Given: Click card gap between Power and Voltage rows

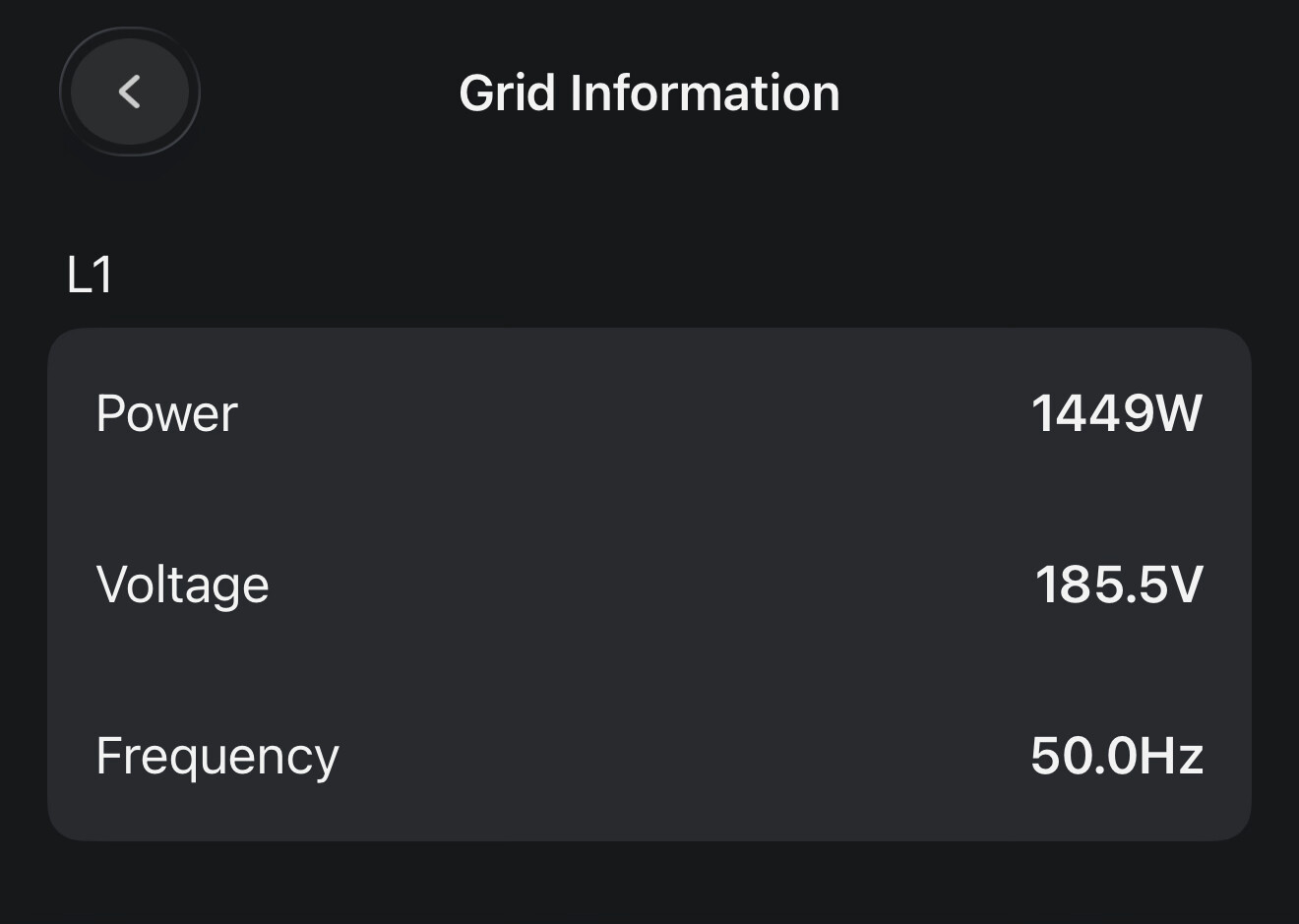Looking at the screenshot, I should (649, 499).
